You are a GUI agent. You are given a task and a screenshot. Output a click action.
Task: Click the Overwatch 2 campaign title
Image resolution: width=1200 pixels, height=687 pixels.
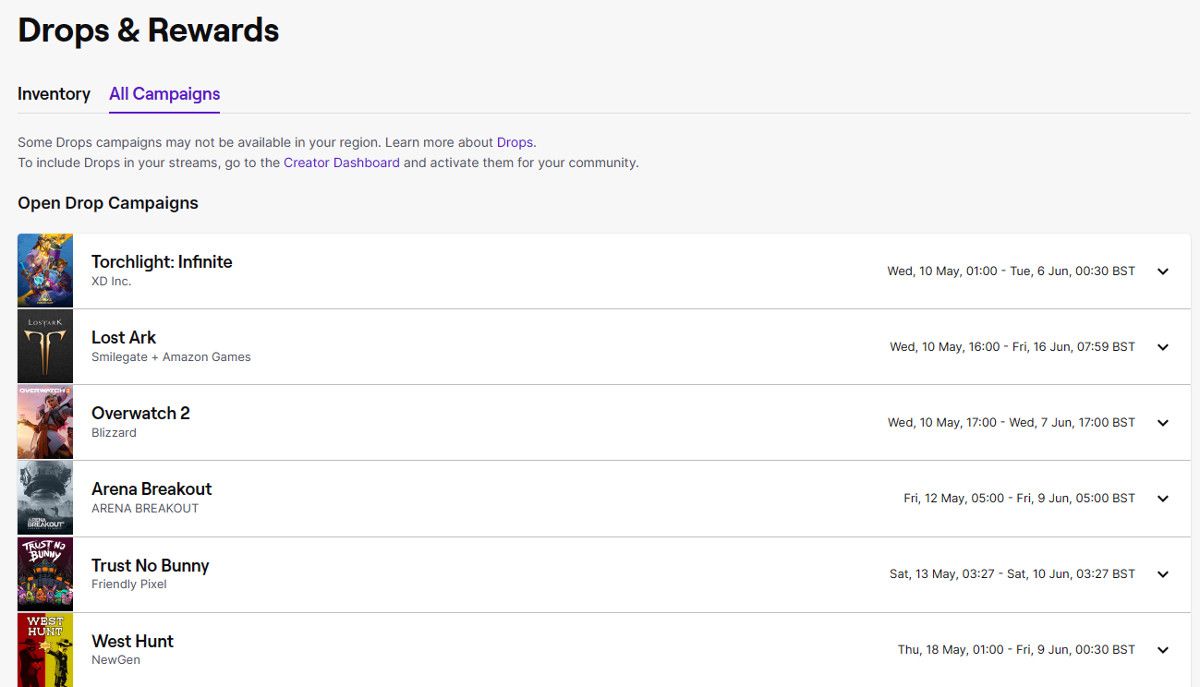click(141, 413)
